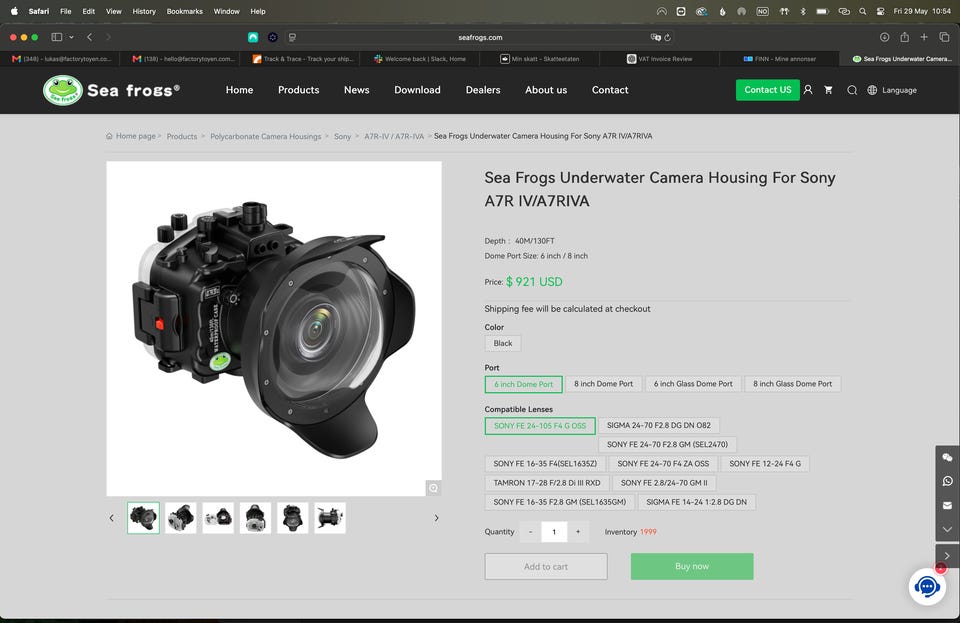Click the WhatsApp side icon

pyautogui.click(x=947, y=481)
